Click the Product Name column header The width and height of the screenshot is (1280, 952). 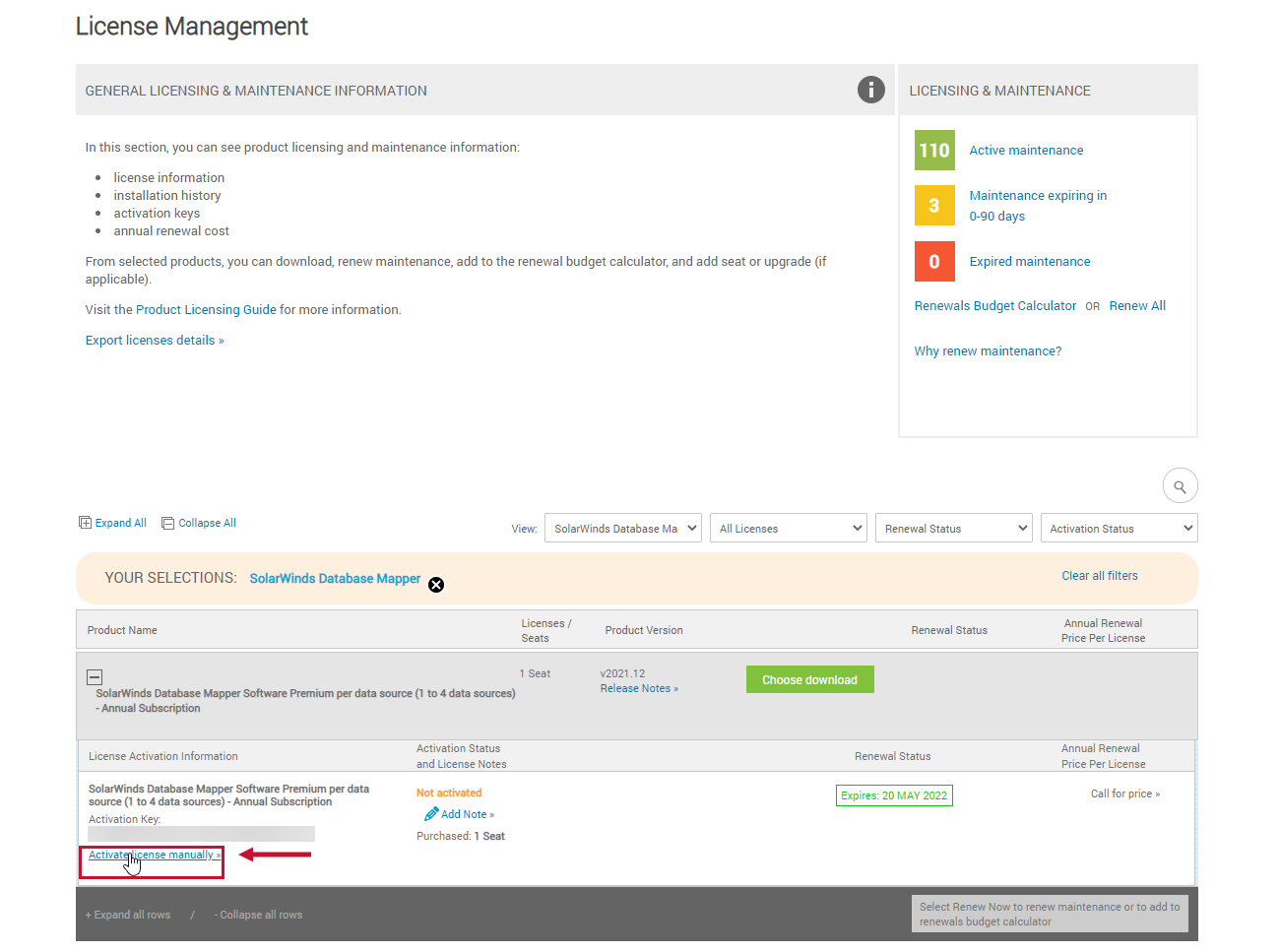(x=122, y=630)
